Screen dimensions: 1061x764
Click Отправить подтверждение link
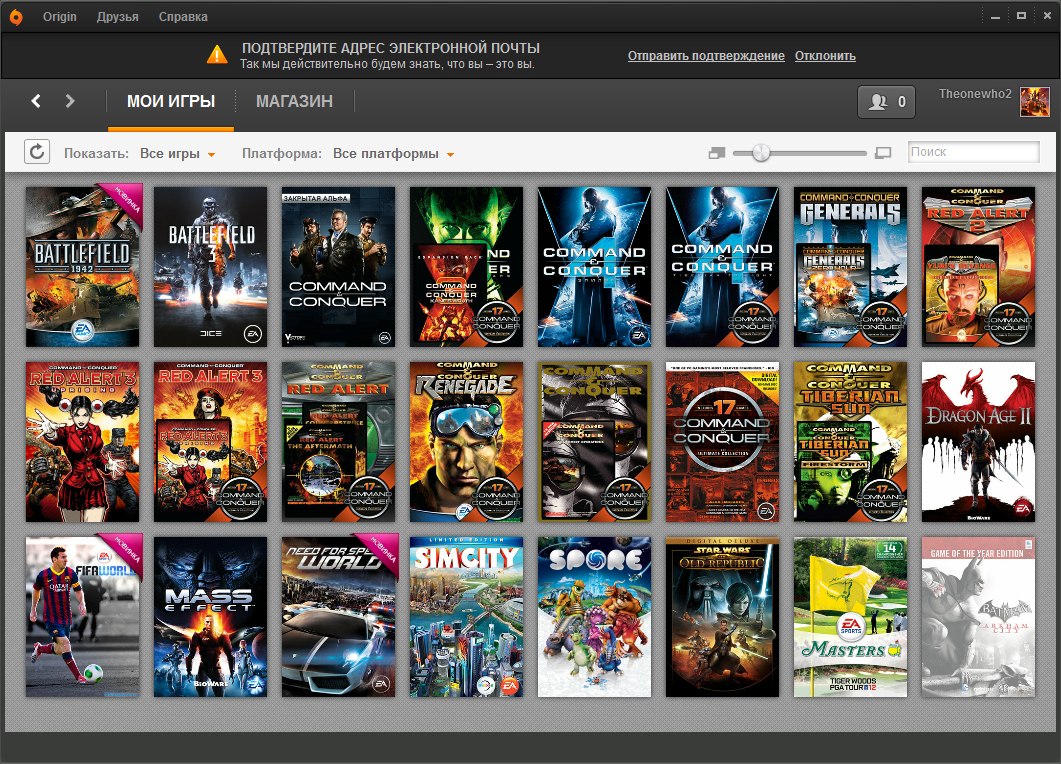(706, 56)
